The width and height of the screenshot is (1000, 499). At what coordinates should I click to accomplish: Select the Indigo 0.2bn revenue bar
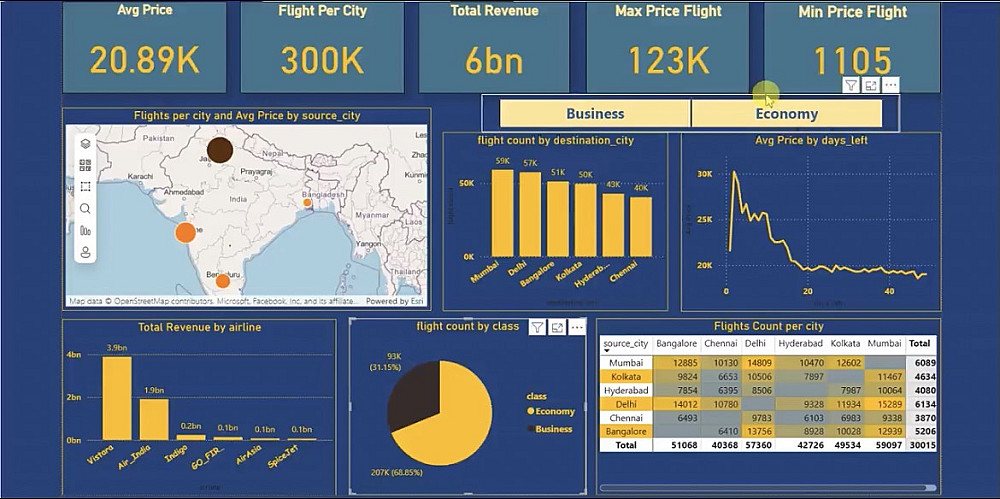pos(191,438)
